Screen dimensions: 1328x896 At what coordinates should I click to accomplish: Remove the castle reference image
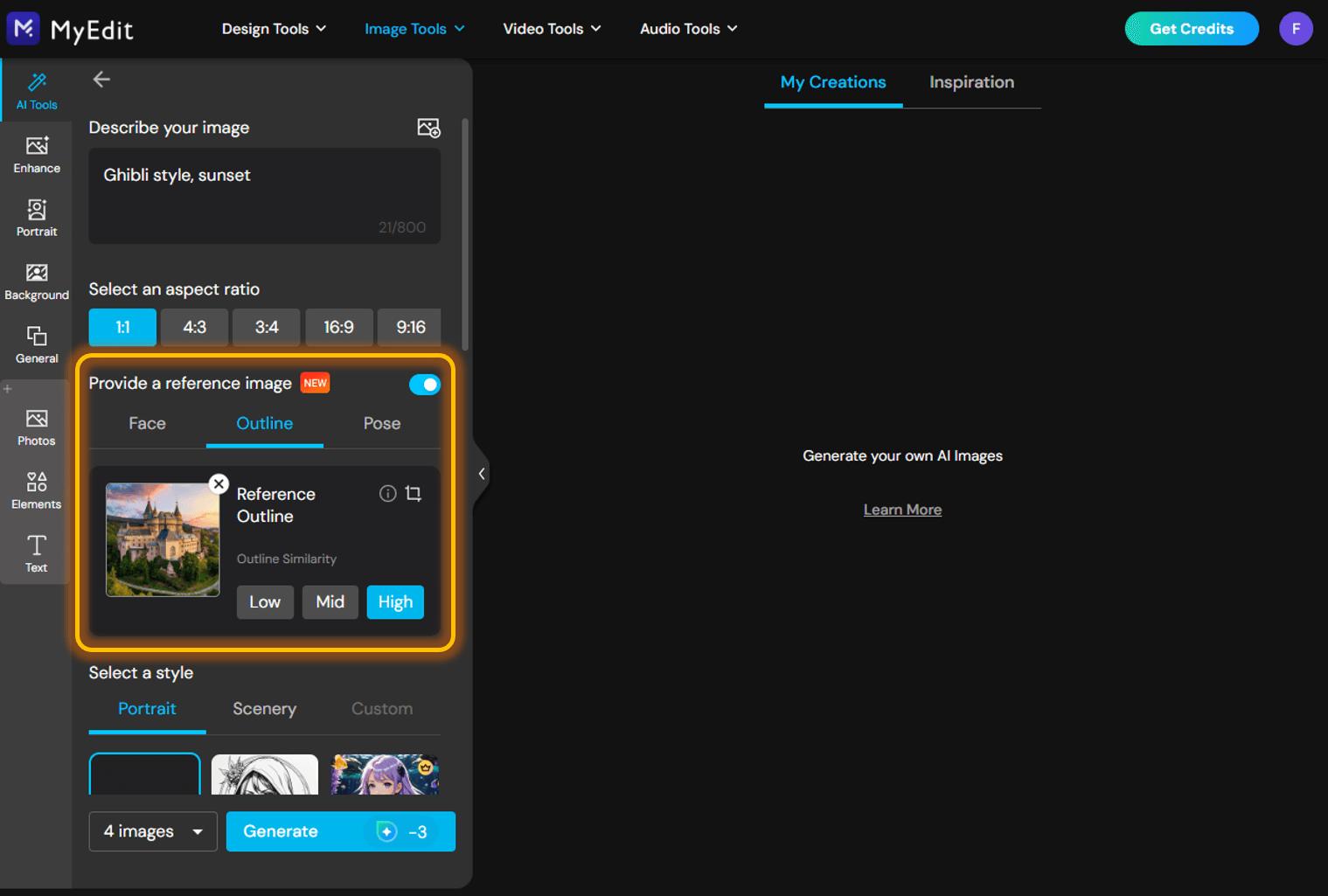219,483
